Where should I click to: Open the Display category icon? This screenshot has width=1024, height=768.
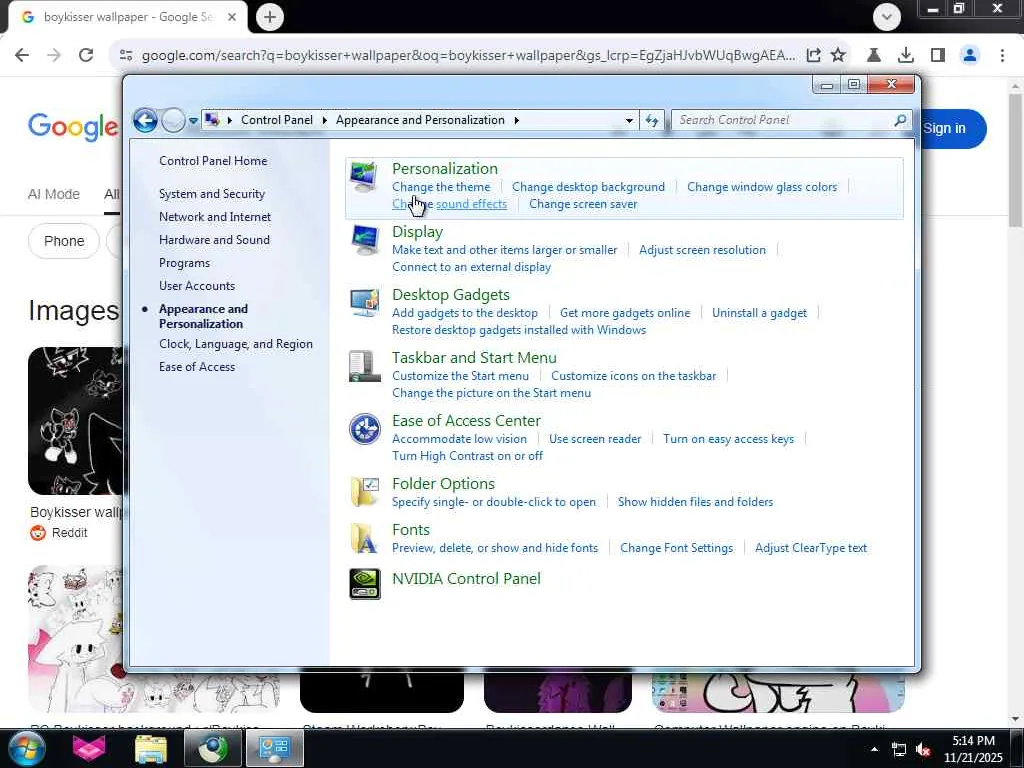coord(364,240)
